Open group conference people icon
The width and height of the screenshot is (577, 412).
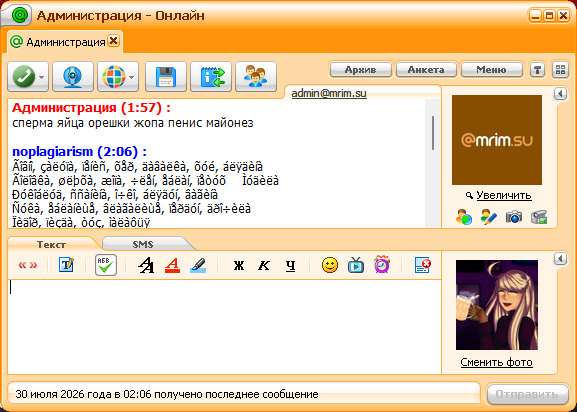tap(256, 77)
